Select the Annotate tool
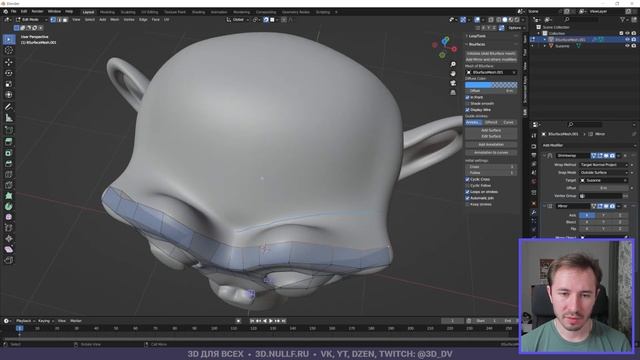 click(x=9, y=107)
